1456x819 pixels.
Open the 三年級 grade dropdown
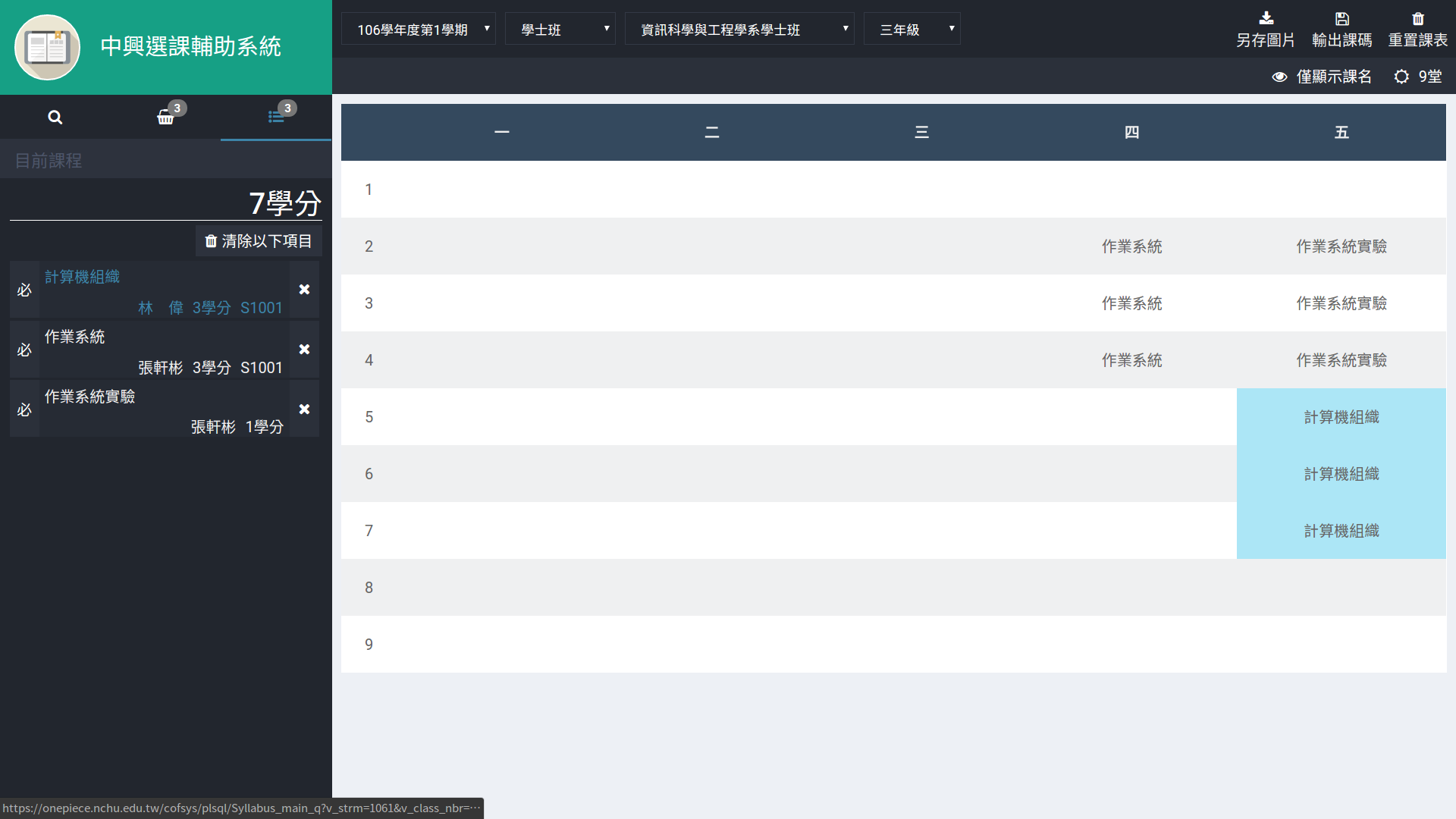point(912,30)
